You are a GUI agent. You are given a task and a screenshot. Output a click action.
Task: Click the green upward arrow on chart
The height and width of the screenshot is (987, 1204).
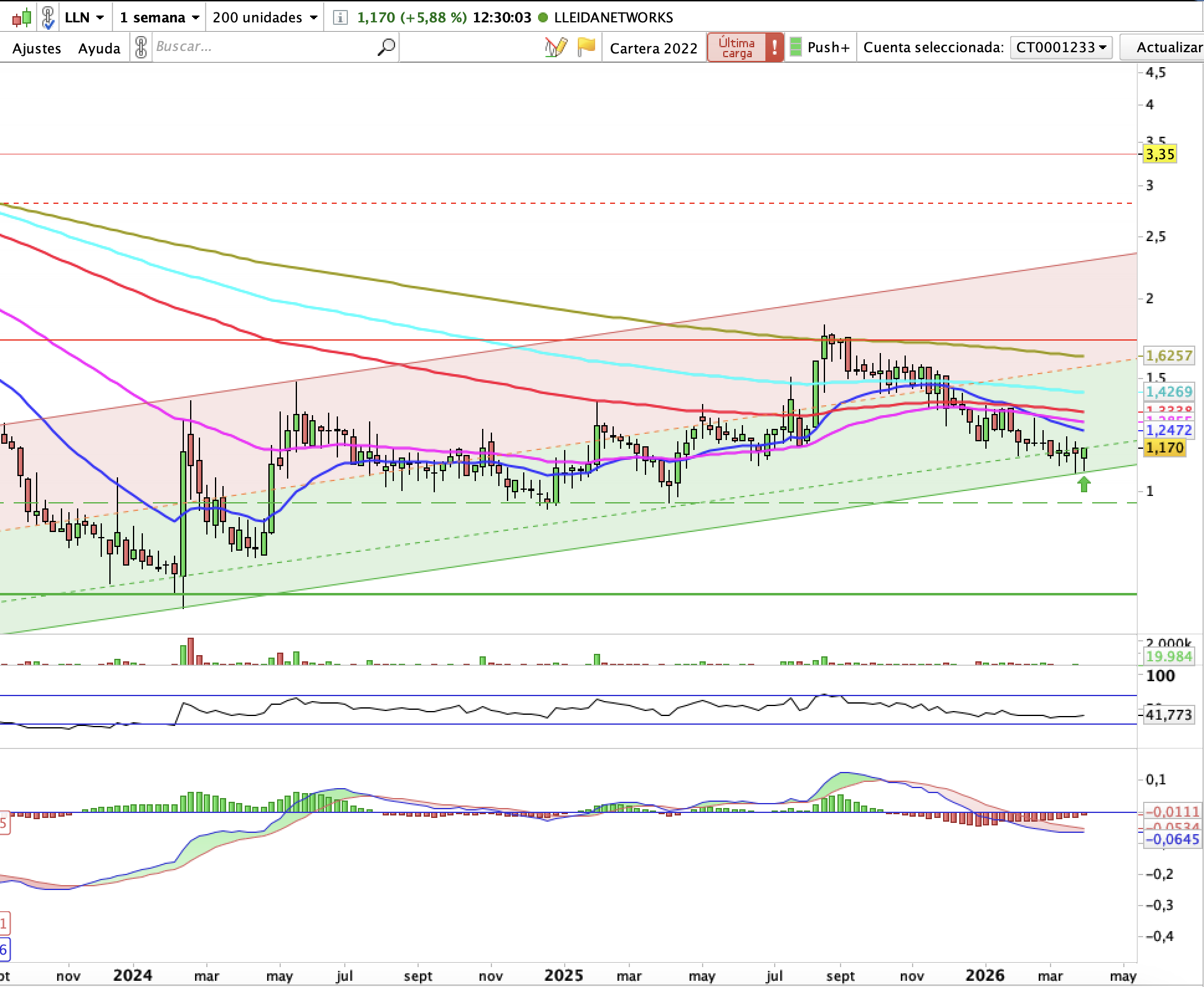coord(1084,484)
